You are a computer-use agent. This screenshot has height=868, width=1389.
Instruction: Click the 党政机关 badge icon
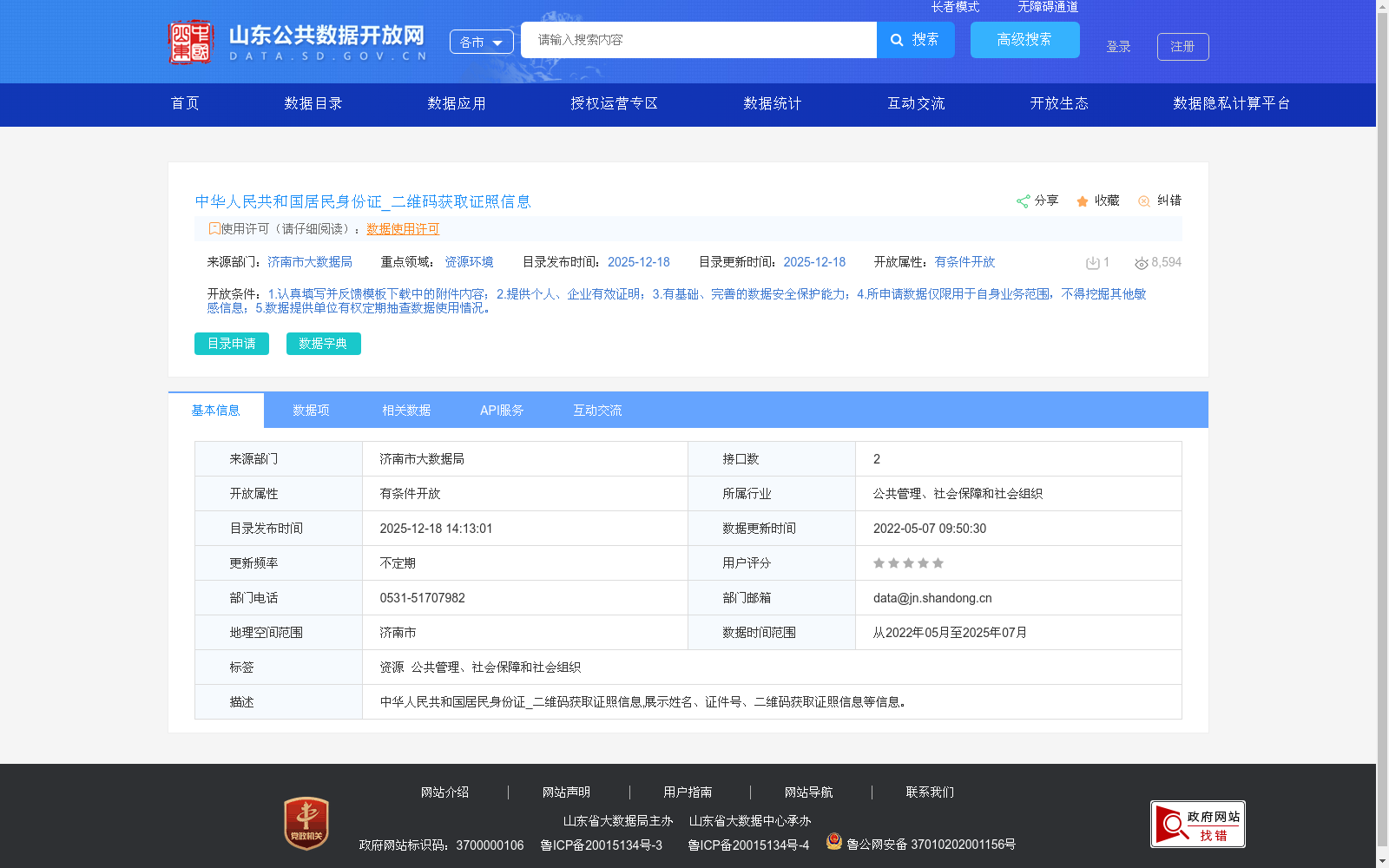(x=306, y=823)
